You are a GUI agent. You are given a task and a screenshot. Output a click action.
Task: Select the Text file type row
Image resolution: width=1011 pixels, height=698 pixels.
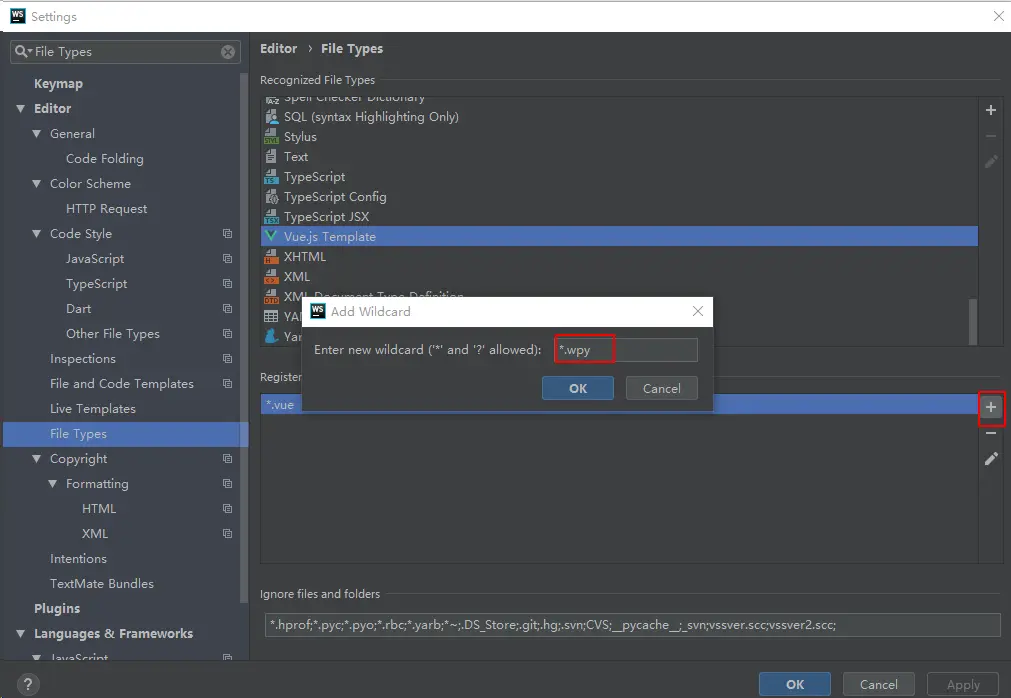[619, 157]
